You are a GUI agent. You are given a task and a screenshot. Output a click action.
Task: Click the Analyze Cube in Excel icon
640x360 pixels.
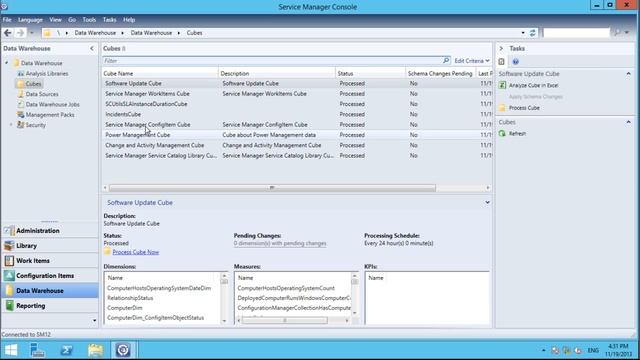tap(502, 85)
